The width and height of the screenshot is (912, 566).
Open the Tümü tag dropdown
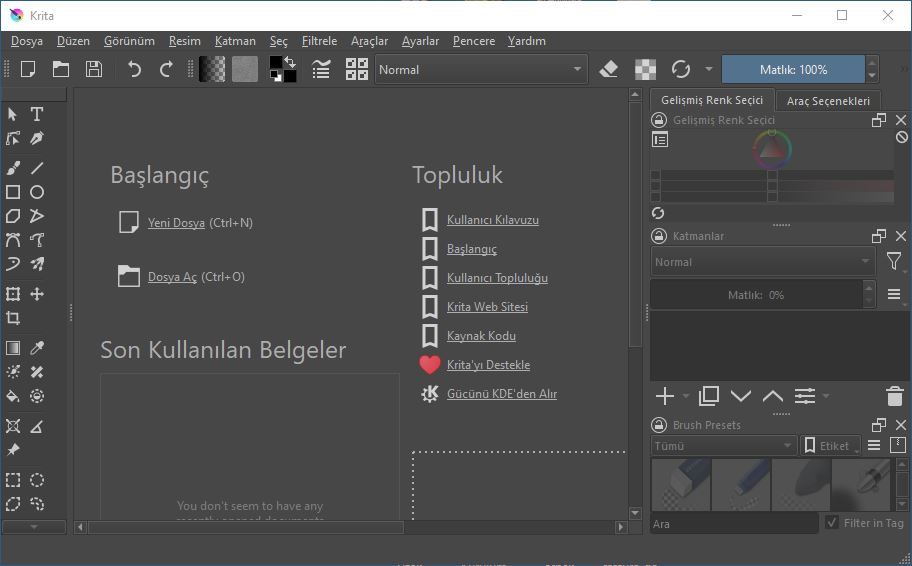(x=723, y=446)
